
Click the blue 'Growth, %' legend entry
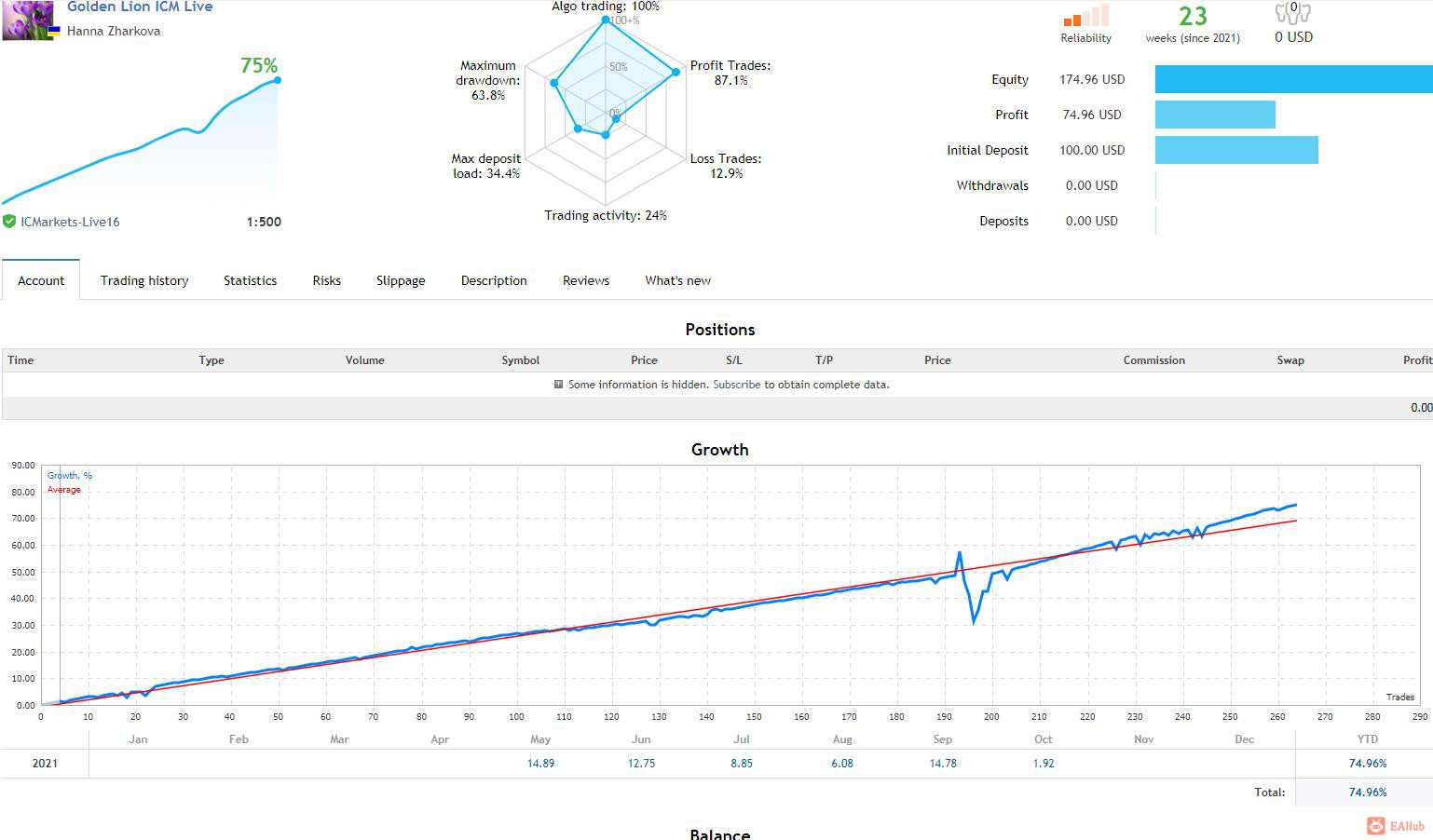70,476
